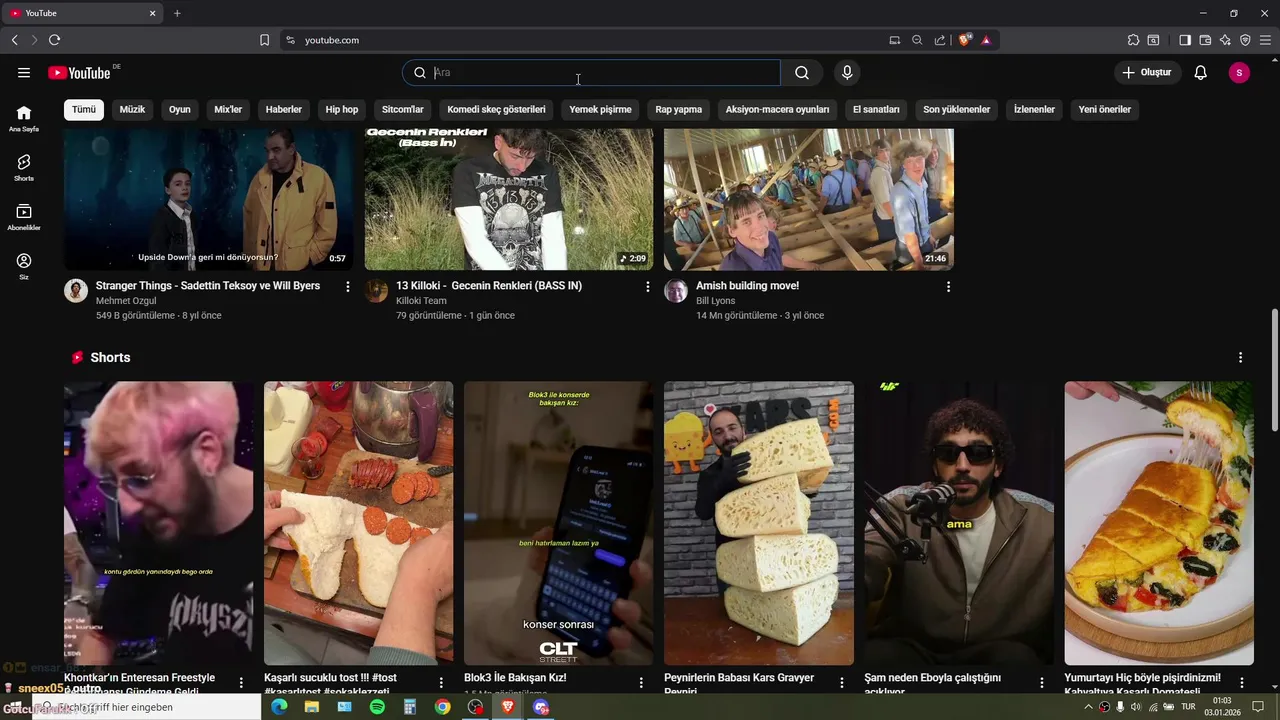Select the Sitcom'lar filter chip
The width and height of the screenshot is (1280, 720).
(x=403, y=109)
